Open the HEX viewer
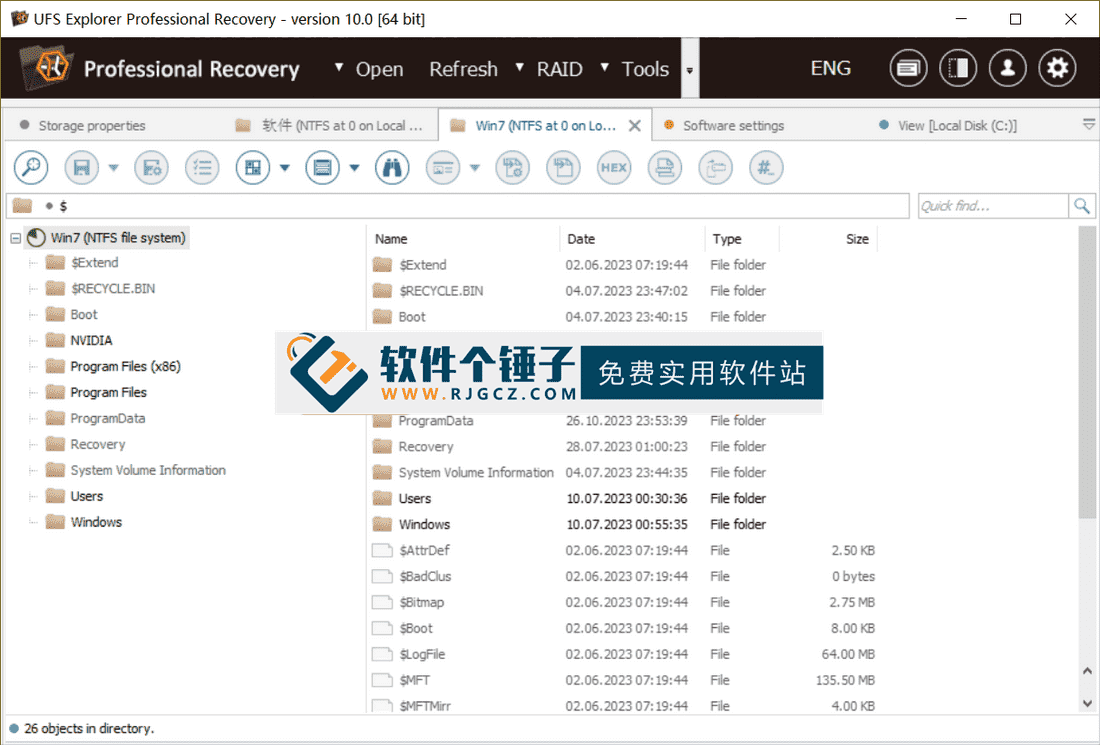The height and width of the screenshot is (745, 1100). coord(613,167)
